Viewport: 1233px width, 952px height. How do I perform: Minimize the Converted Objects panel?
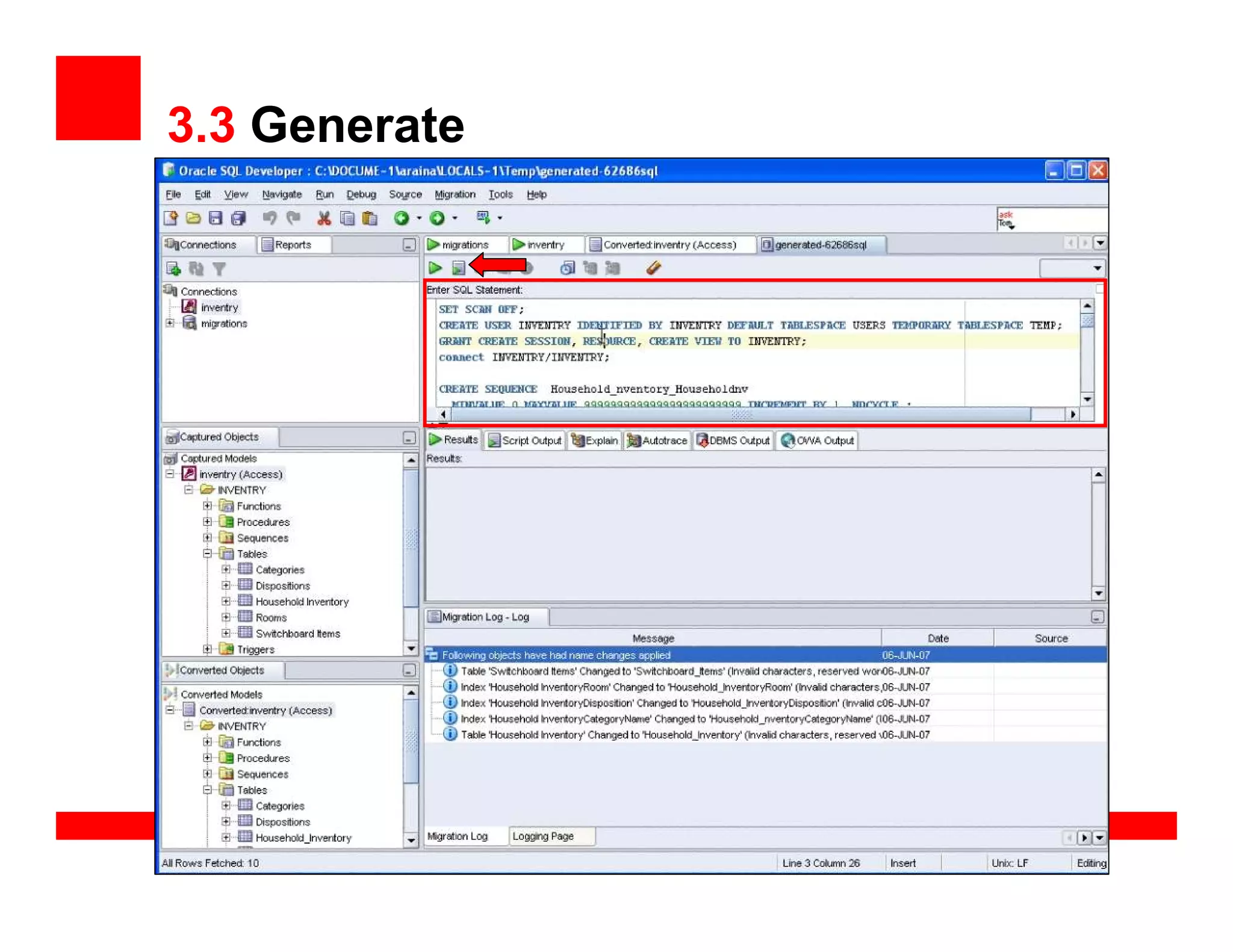click(x=409, y=671)
